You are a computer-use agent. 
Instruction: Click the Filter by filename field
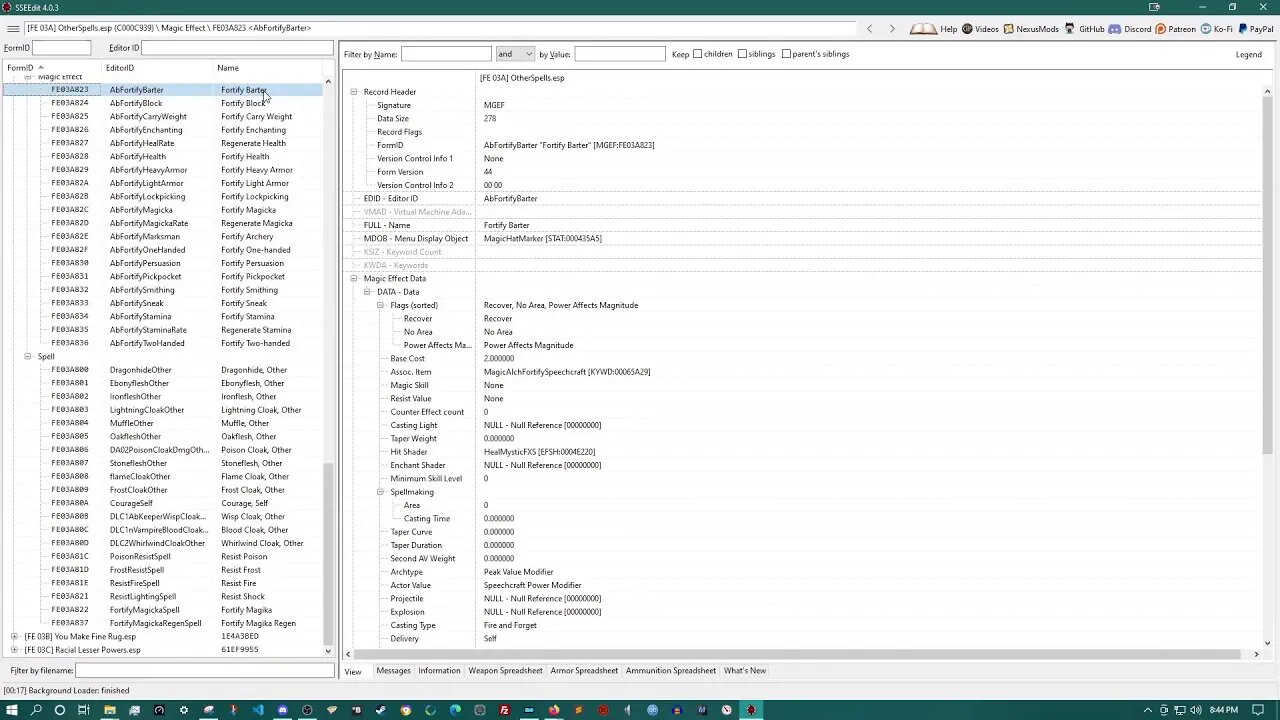(205, 671)
